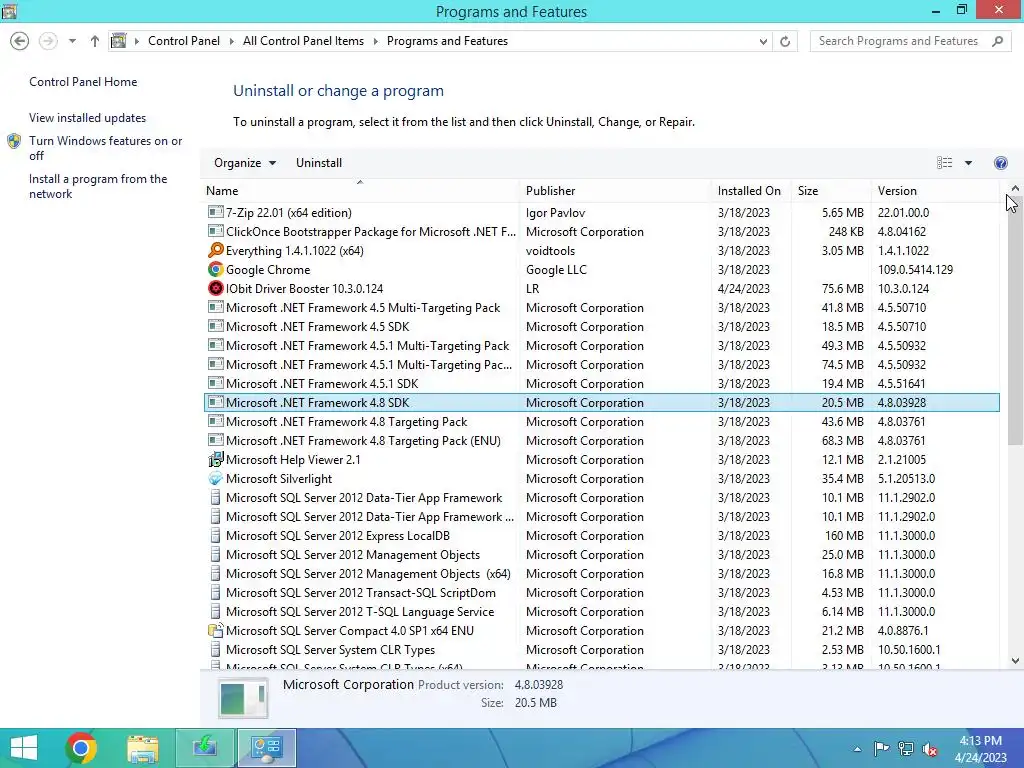
Task: Click the vertical scrollbar thumb
Action: coord(1015,321)
